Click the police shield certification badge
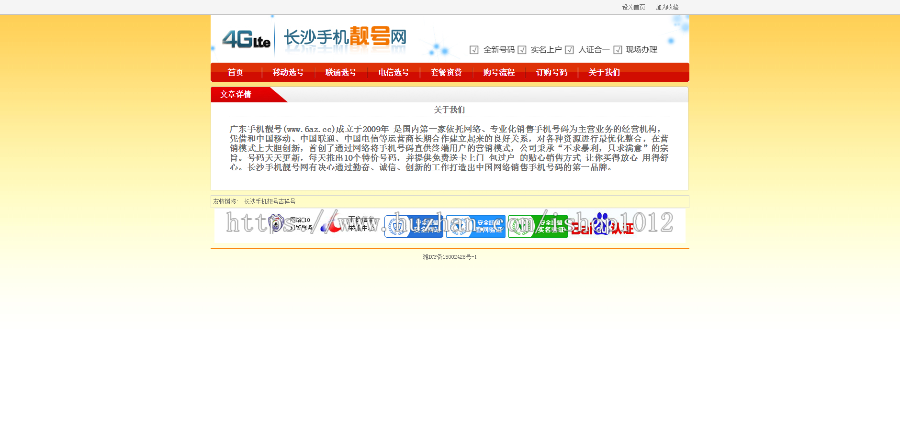Image resolution: width=900 pixels, height=441 pixels. (x=290, y=224)
